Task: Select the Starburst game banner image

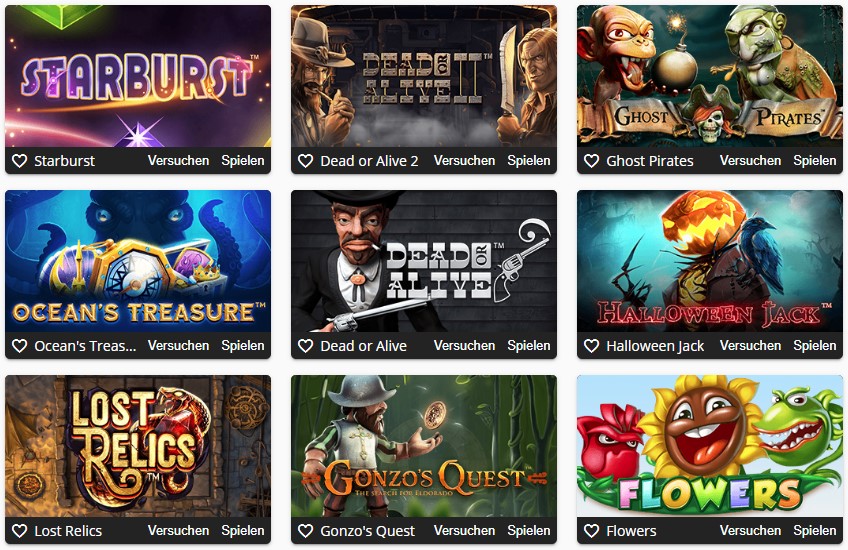Action: coord(138,76)
